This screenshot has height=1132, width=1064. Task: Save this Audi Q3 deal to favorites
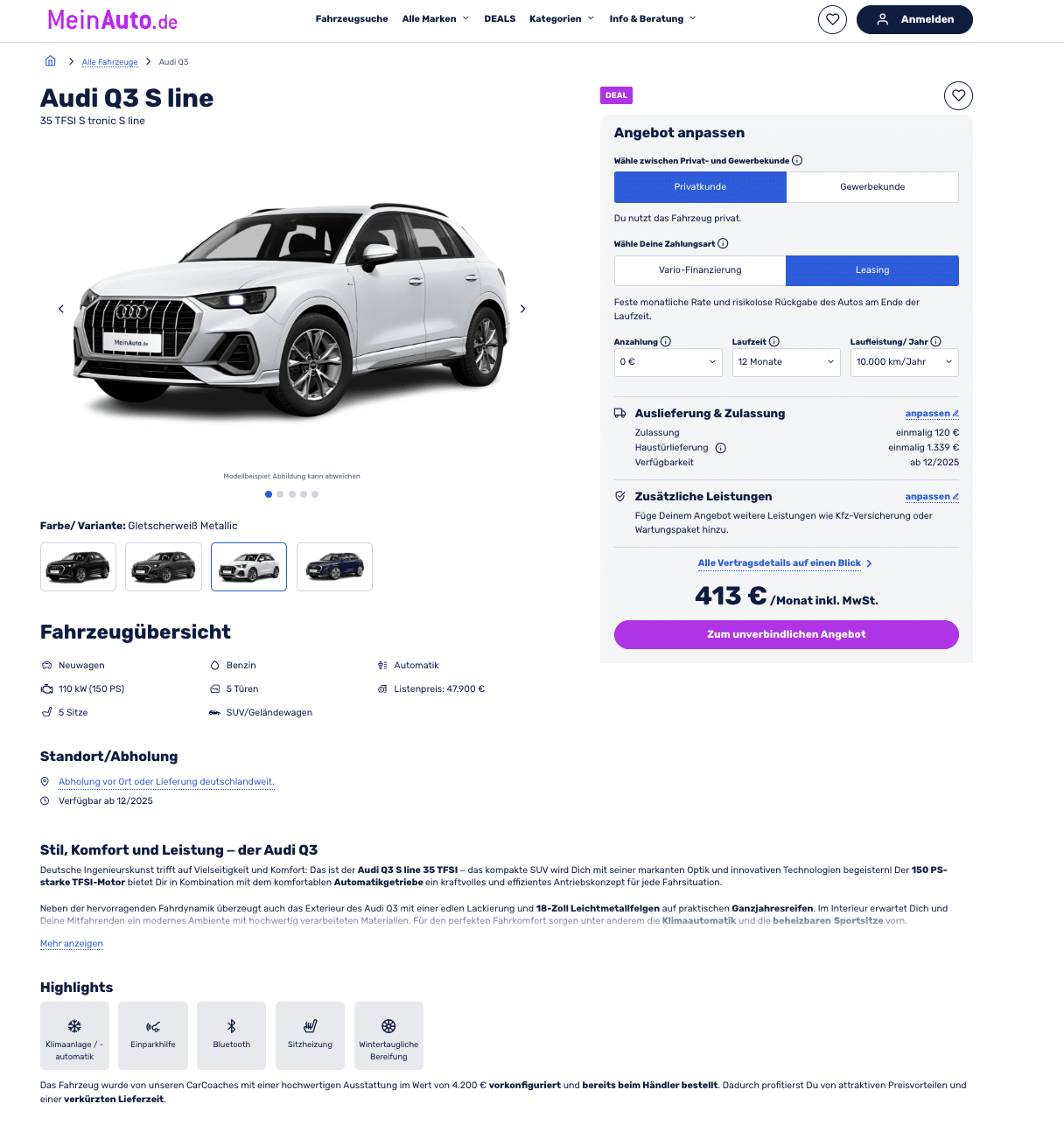(x=958, y=95)
